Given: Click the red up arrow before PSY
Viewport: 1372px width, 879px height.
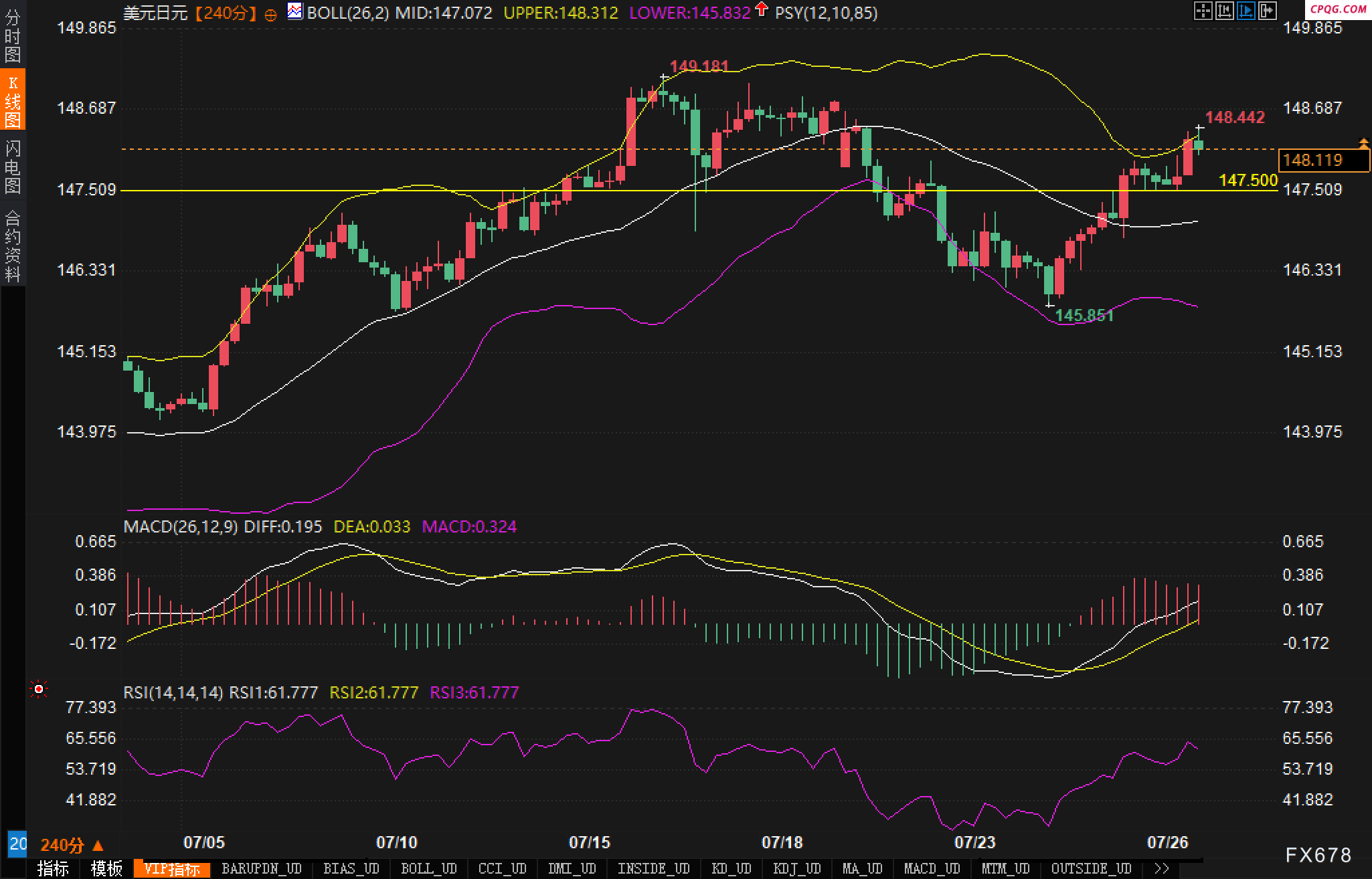Looking at the screenshot, I should pyautogui.click(x=761, y=10).
